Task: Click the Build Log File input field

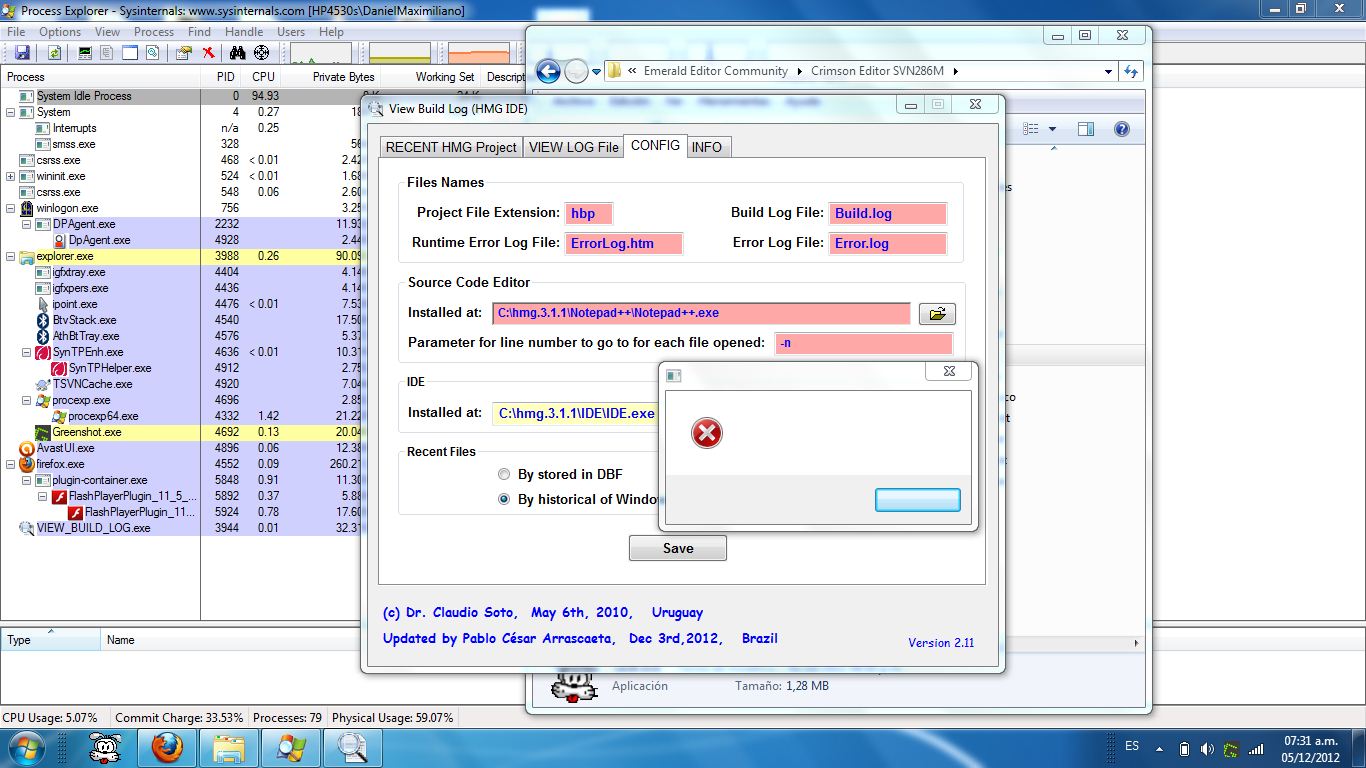Action: tap(888, 213)
